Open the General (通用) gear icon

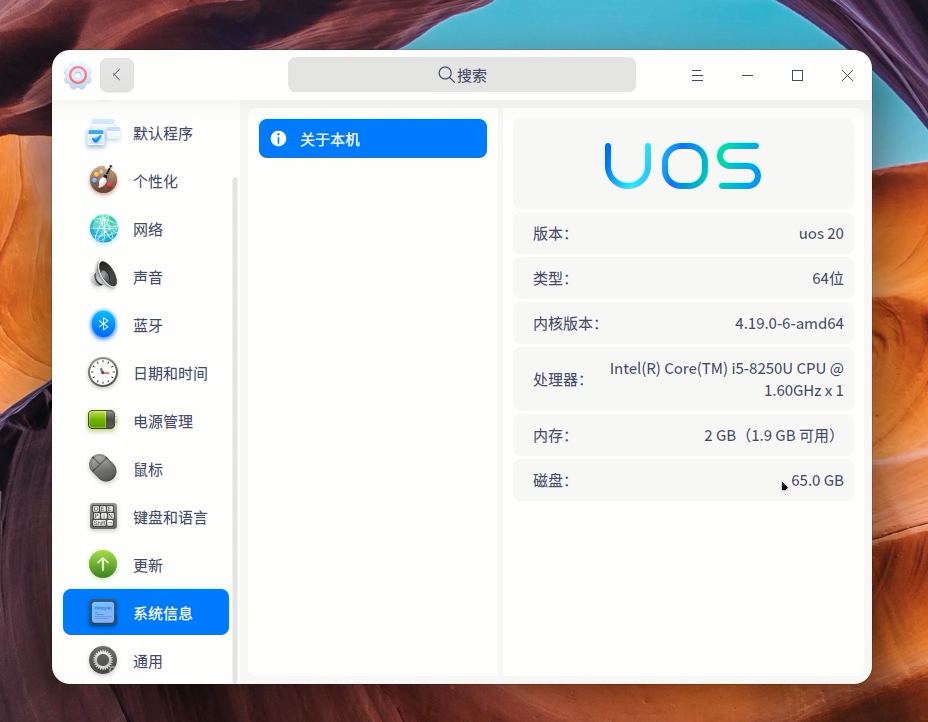[x=103, y=660]
